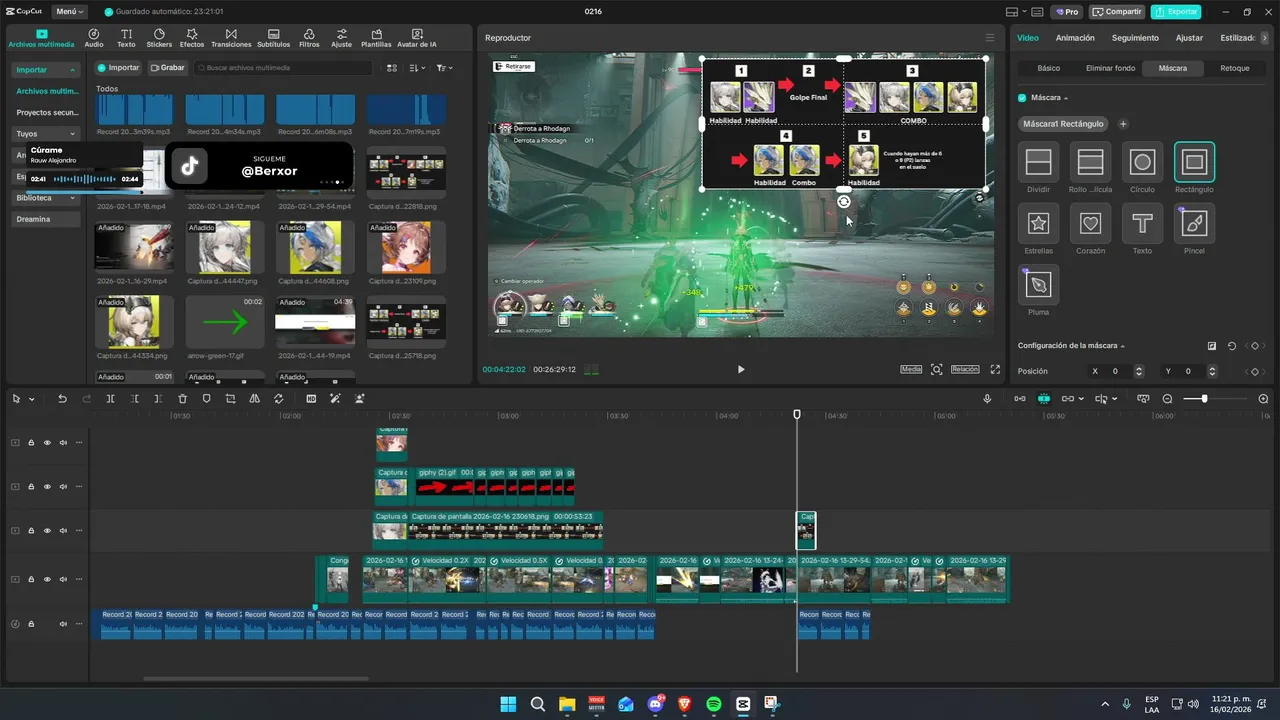The image size is (1280, 720).
Task: Click the Compartir button
Action: 1117,12
